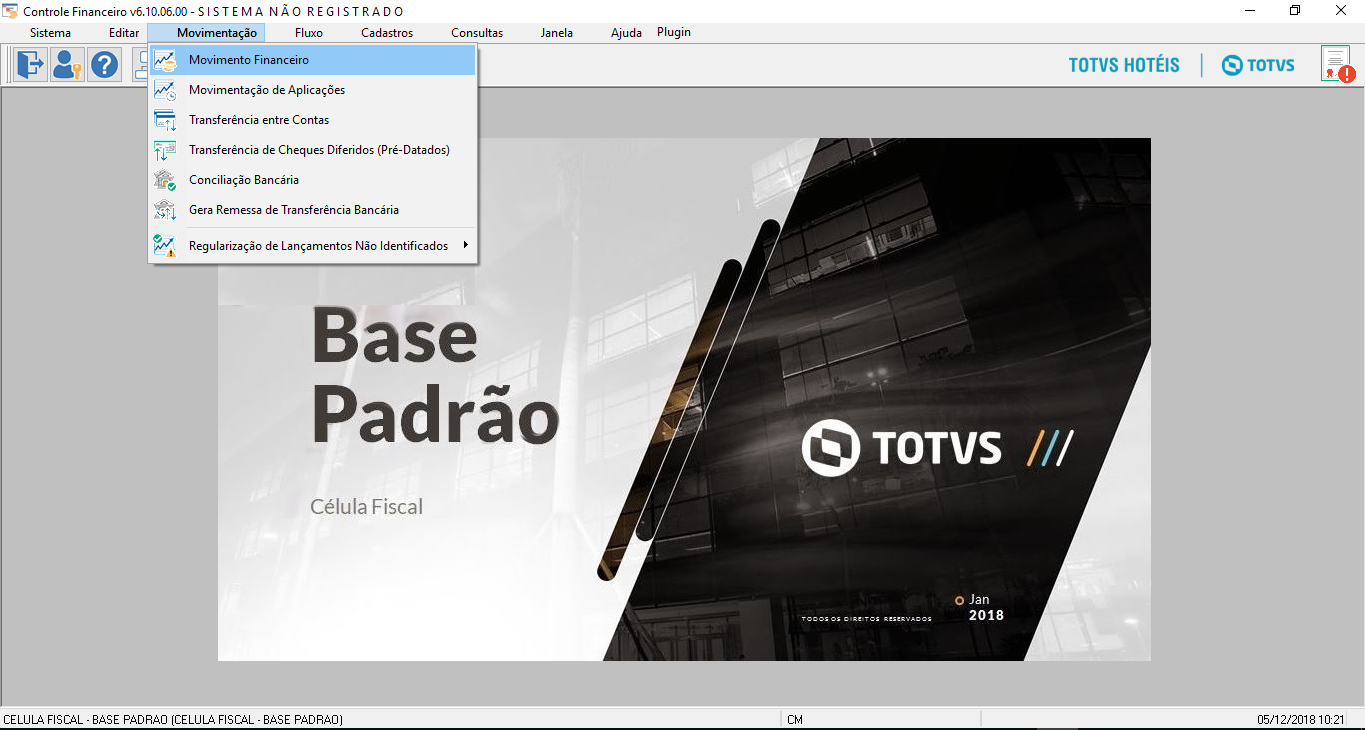Open the Janela menu
This screenshot has height=730, width=1365.
[557, 33]
